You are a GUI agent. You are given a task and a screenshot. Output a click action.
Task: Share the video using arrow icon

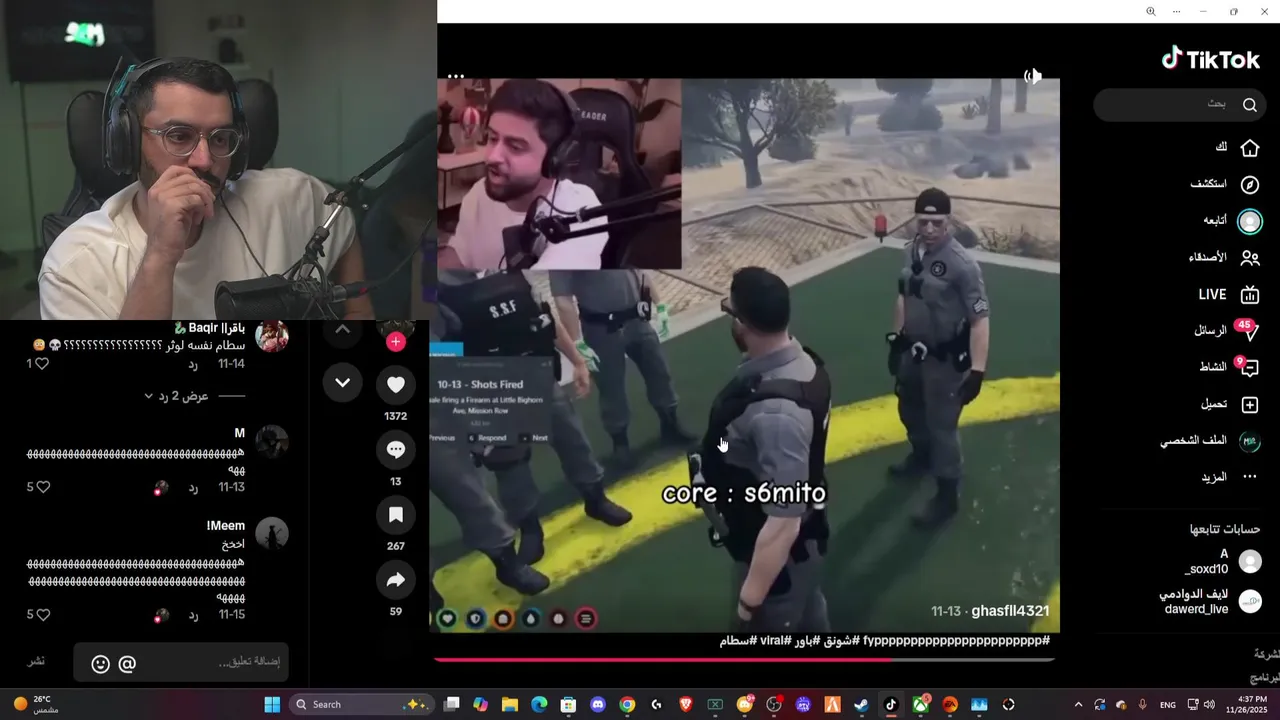click(x=396, y=580)
